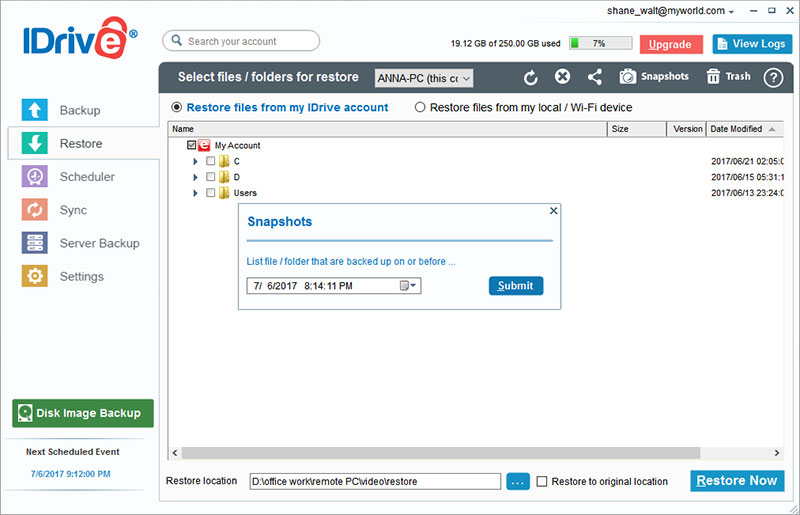
Task: Click the Name column header
Action: (387, 129)
